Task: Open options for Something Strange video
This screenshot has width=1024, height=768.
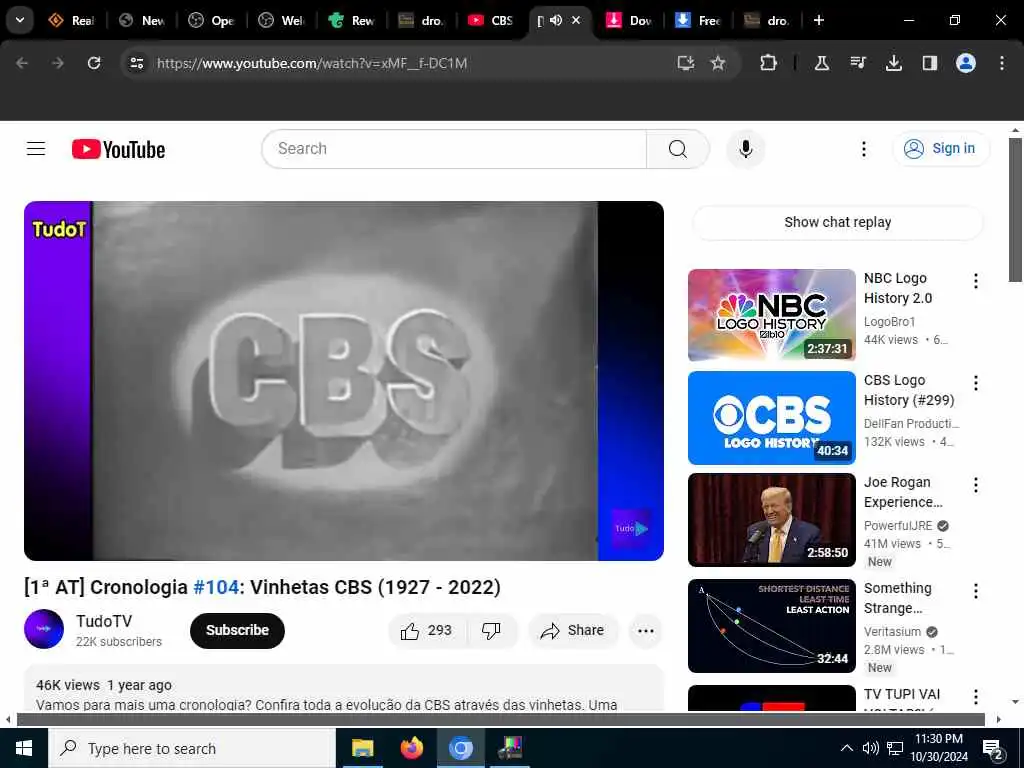Action: (976, 590)
